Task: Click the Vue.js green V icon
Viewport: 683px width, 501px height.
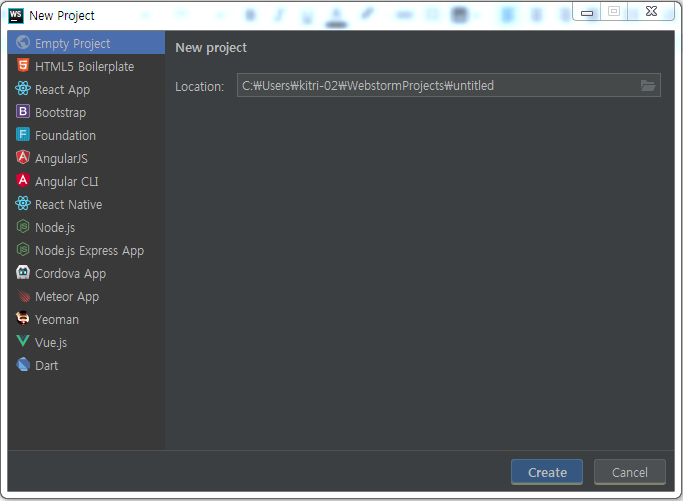Action: [23, 341]
